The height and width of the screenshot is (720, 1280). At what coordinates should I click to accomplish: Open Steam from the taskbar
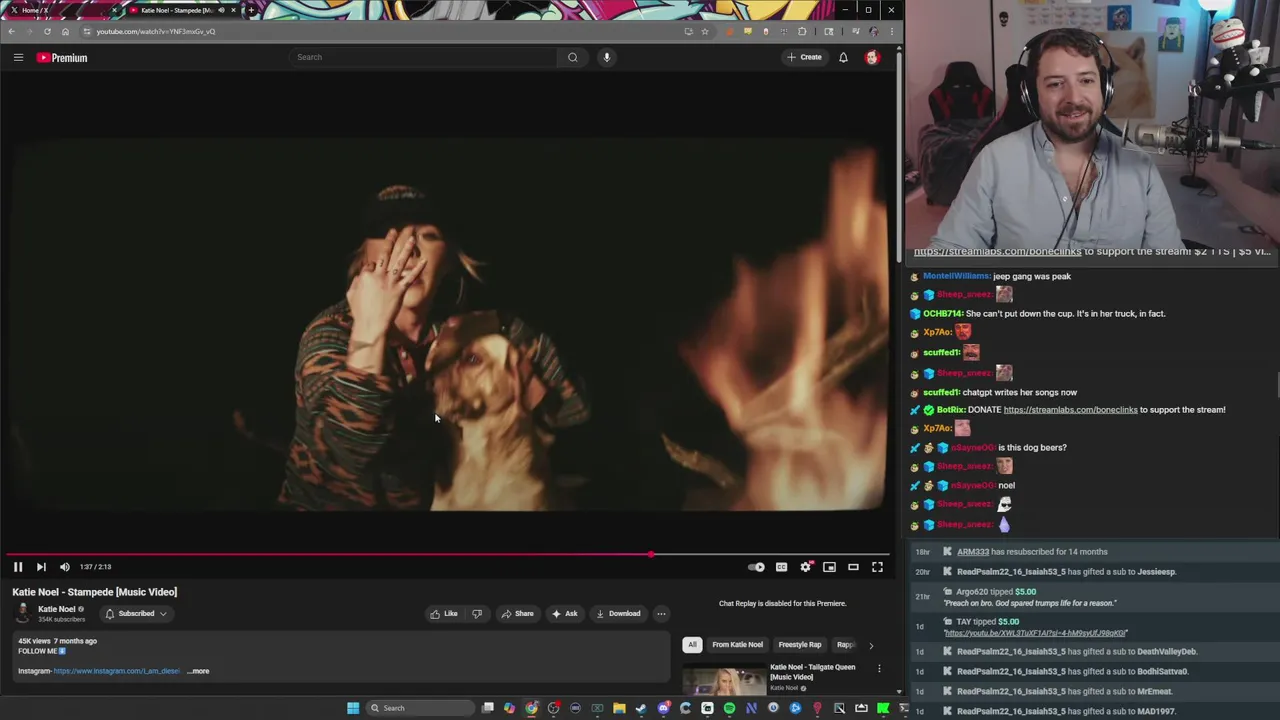(x=641, y=708)
